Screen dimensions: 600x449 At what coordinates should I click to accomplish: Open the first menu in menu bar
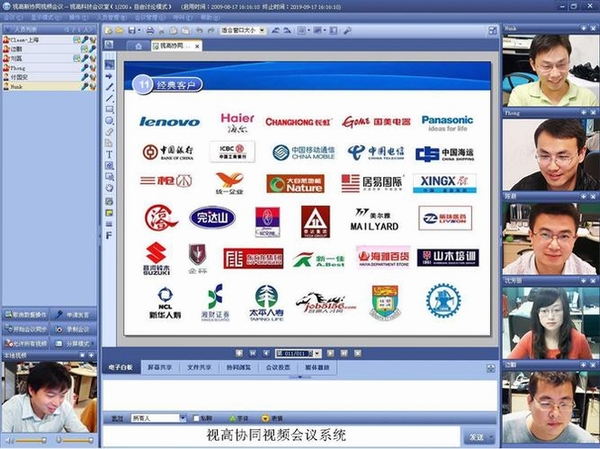[14, 17]
